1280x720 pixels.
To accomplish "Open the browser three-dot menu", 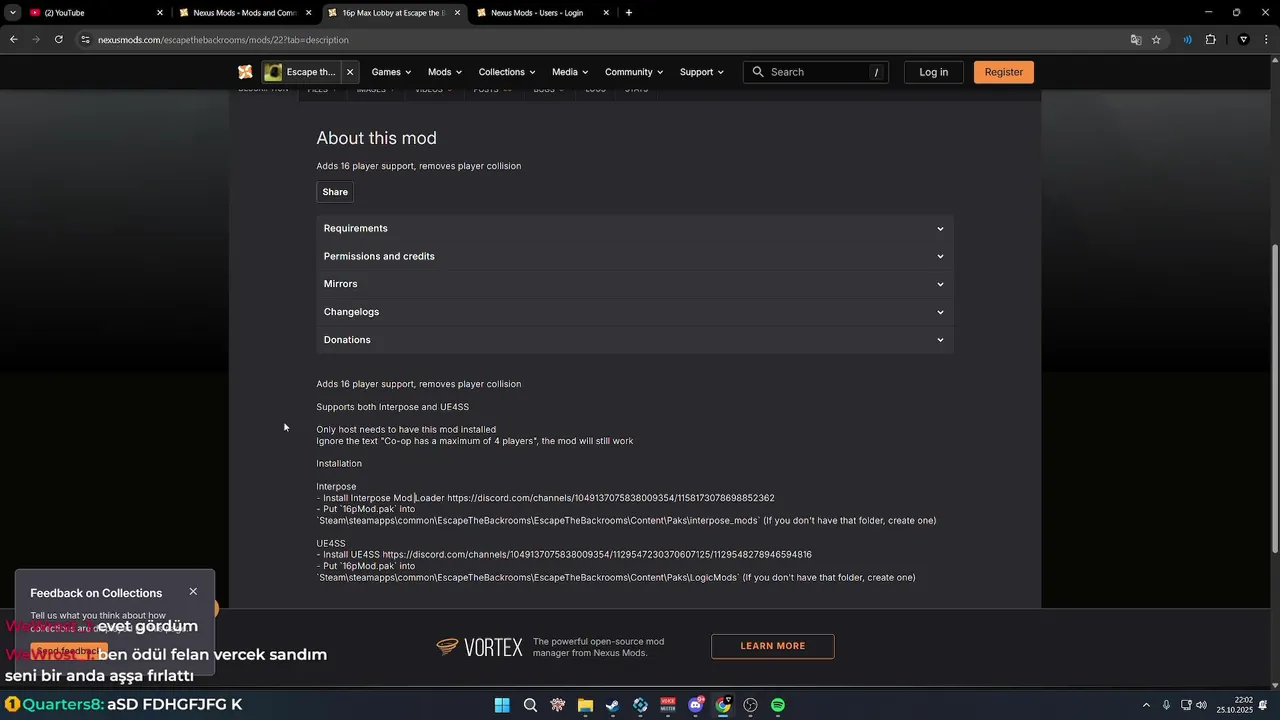I will 1265,40.
